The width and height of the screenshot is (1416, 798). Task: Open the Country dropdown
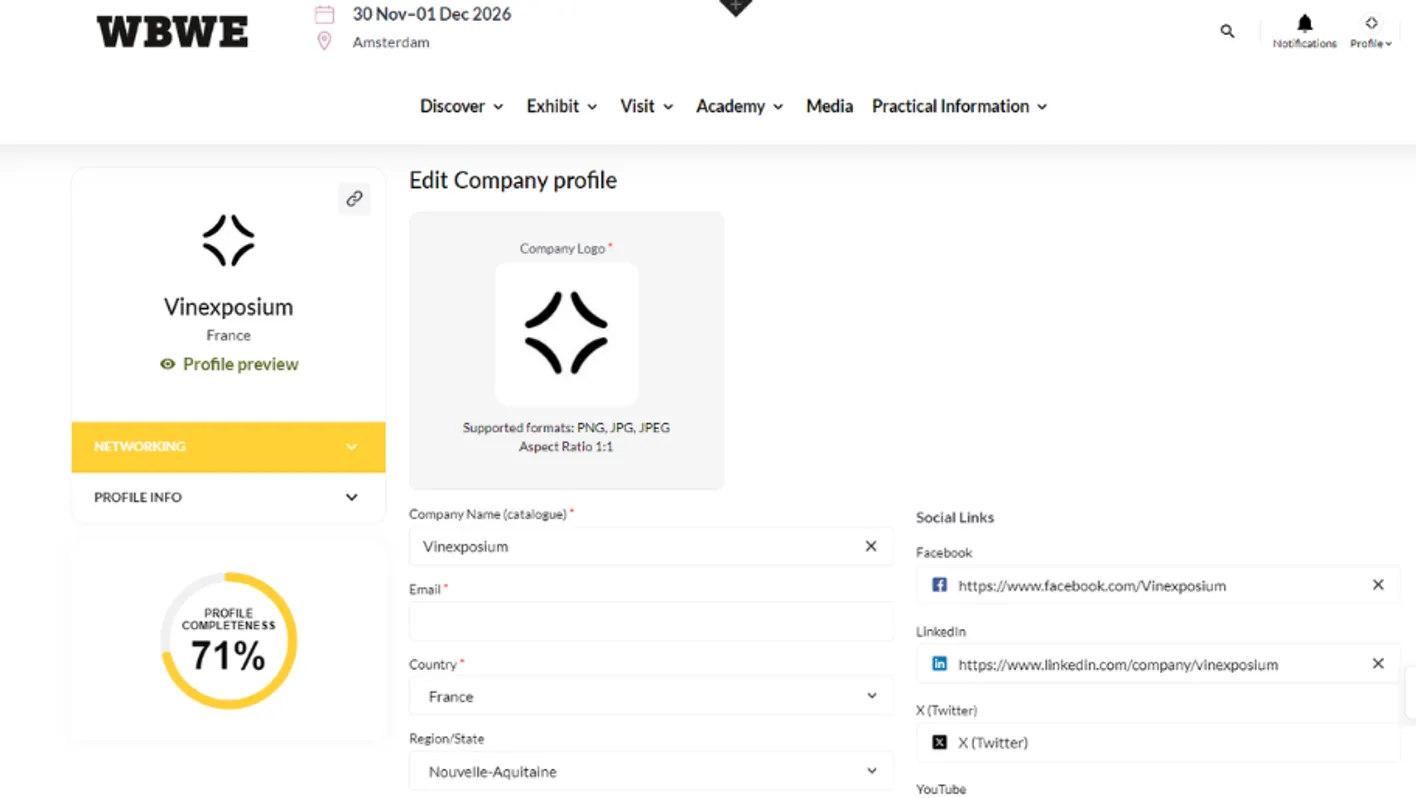651,696
